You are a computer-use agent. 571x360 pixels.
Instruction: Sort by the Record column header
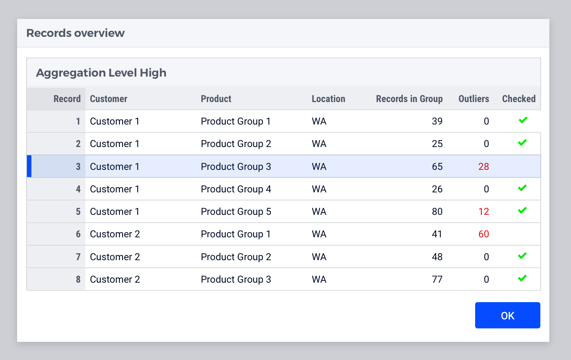pos(67,99)
